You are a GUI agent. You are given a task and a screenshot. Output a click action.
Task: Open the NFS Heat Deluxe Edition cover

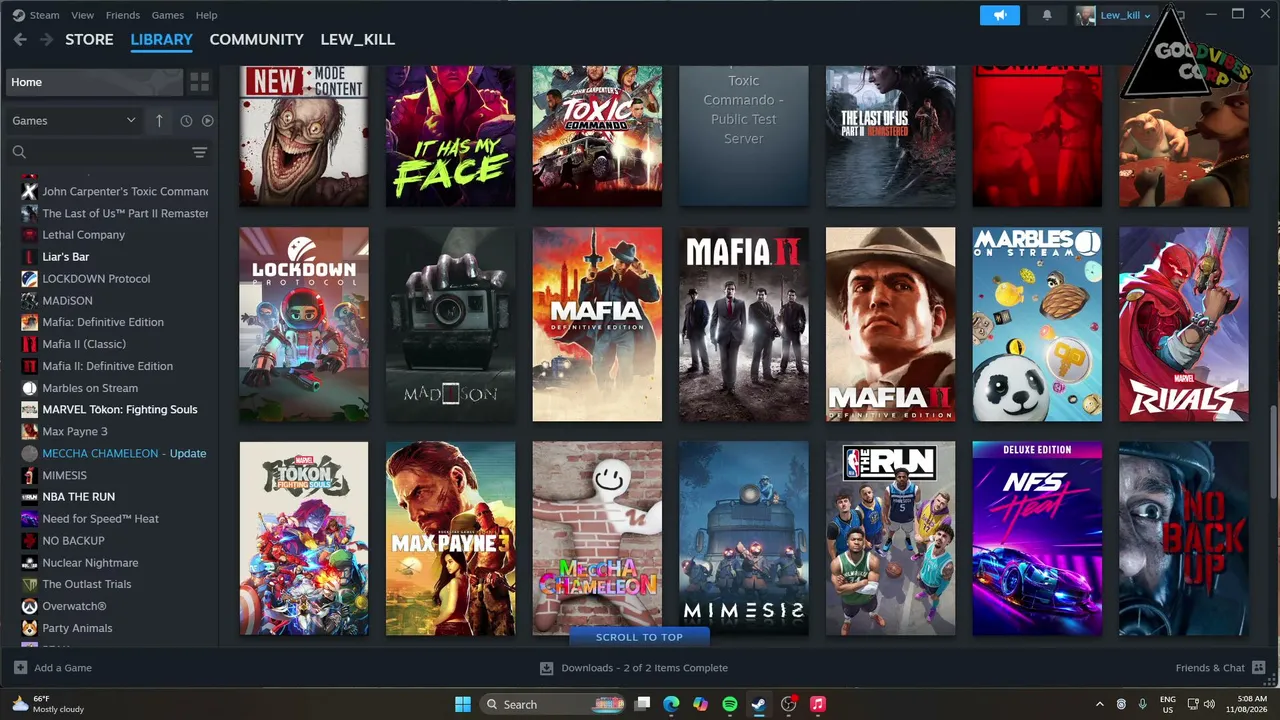(1037, 539)
